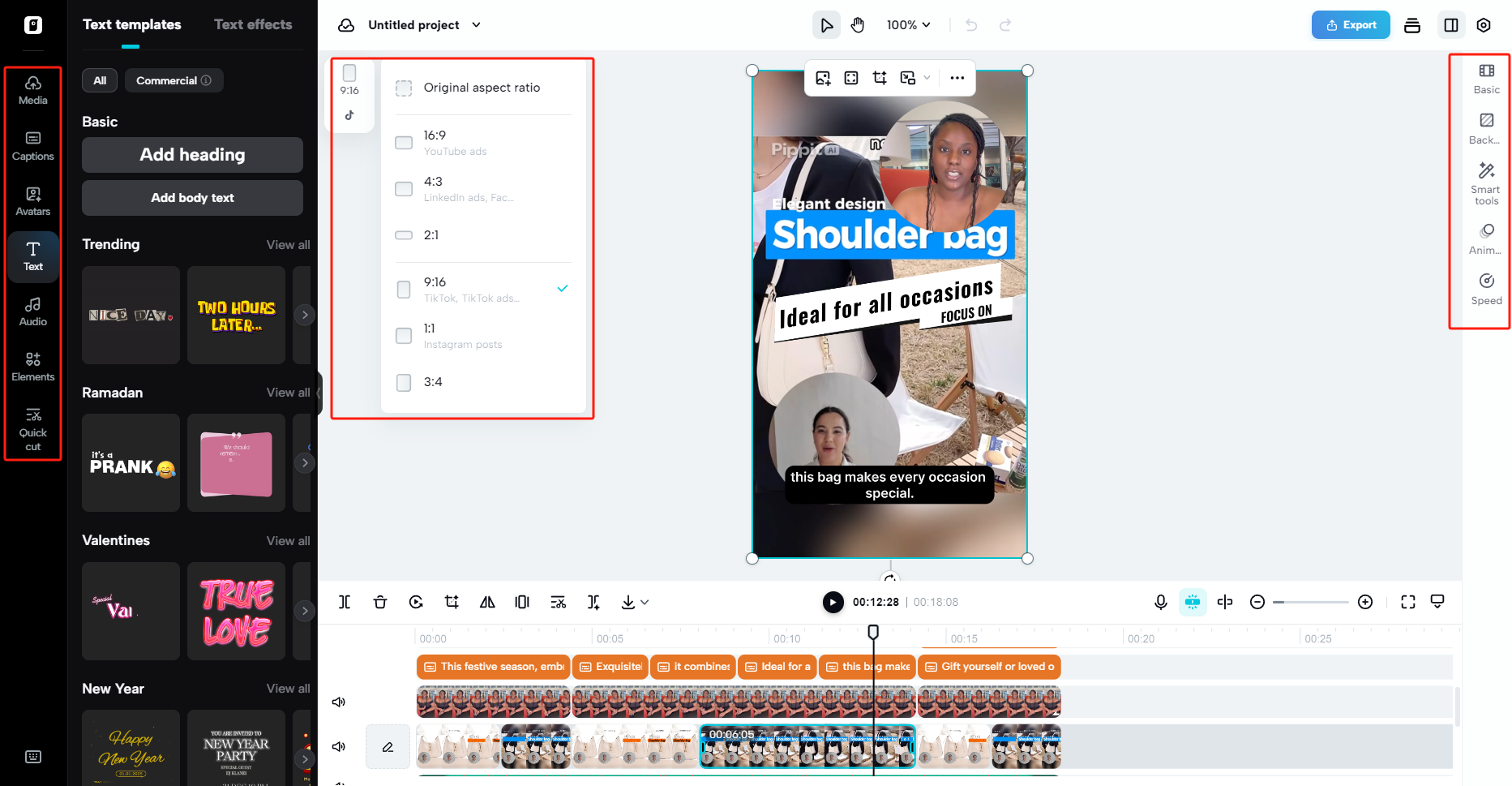Open the Media panel in the sidebar
The image size is (1512, 786).
(x=32, y=89)
